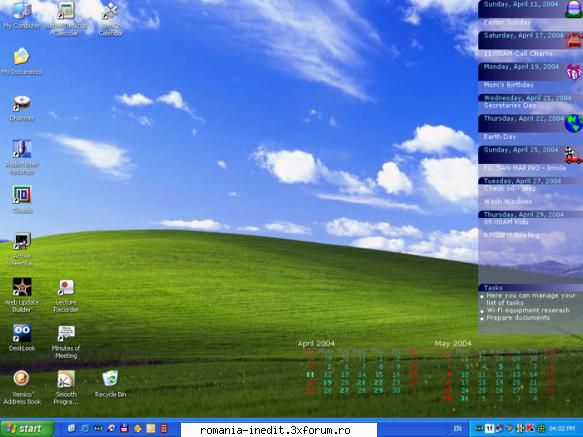Select the Secretaries Day event
The image size is (583, 437).
pos(510,106)
